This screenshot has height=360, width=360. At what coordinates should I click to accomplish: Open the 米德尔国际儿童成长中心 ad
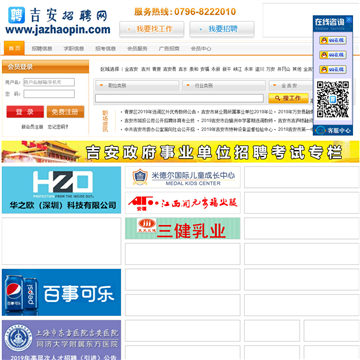[x=183, y=178]
